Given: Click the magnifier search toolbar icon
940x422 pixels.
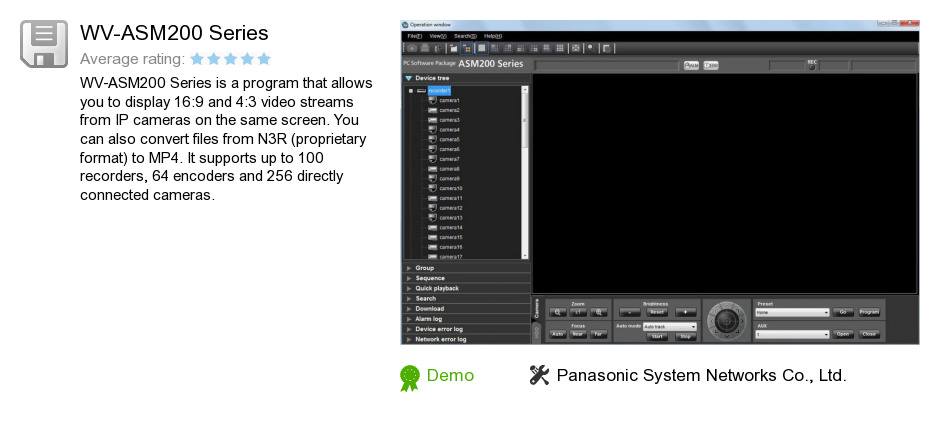Looking at the screenshot, I should (x=591, y=48).
